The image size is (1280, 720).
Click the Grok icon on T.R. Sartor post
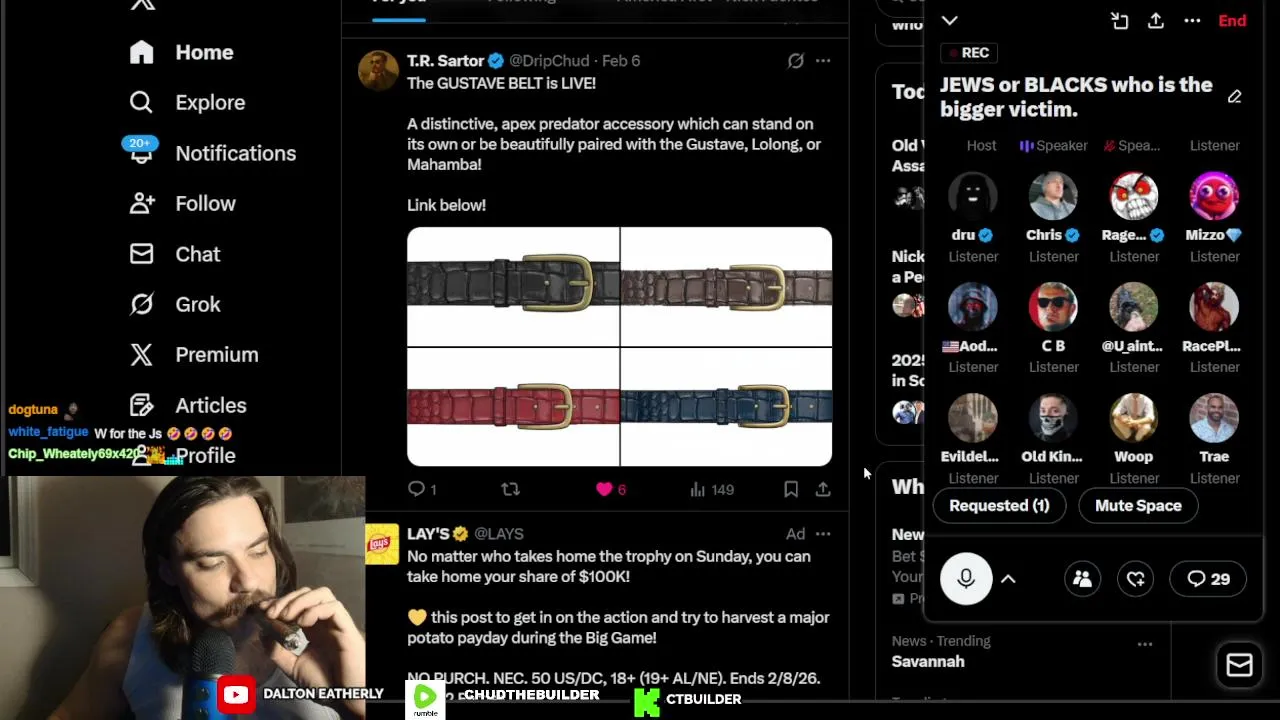[x=795, y=61]
